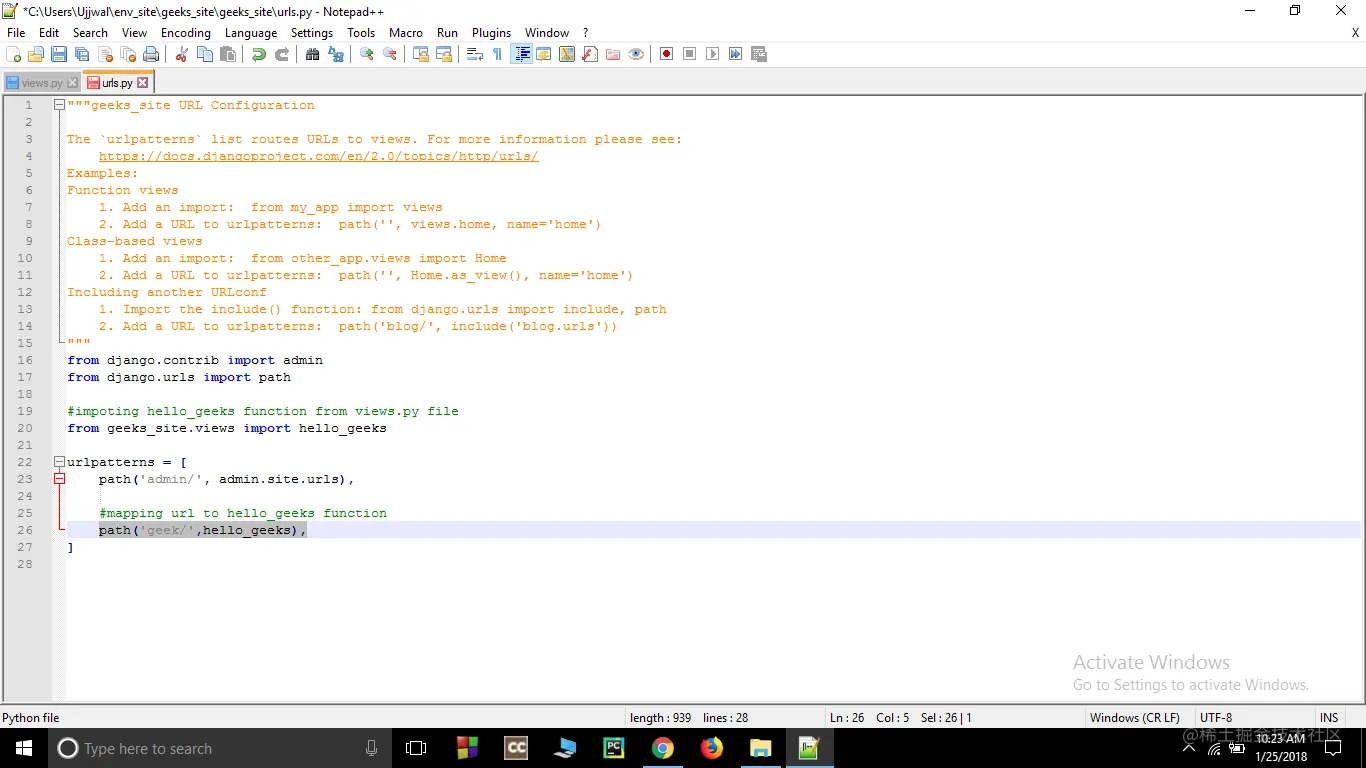
Task: Open the Run menu
Action: [447, 33]
